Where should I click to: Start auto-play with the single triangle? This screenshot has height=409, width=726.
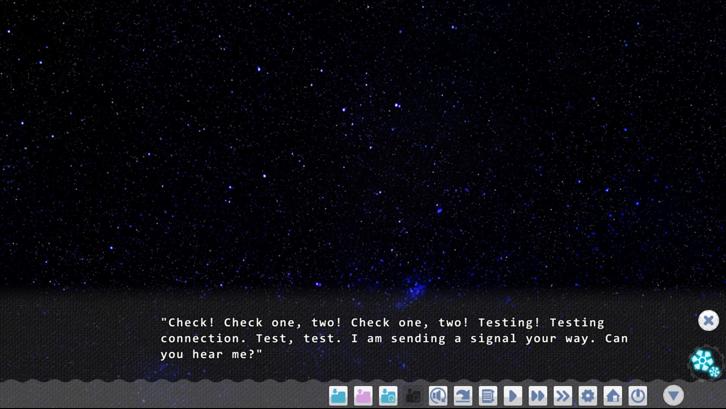(x=513, y=396)
